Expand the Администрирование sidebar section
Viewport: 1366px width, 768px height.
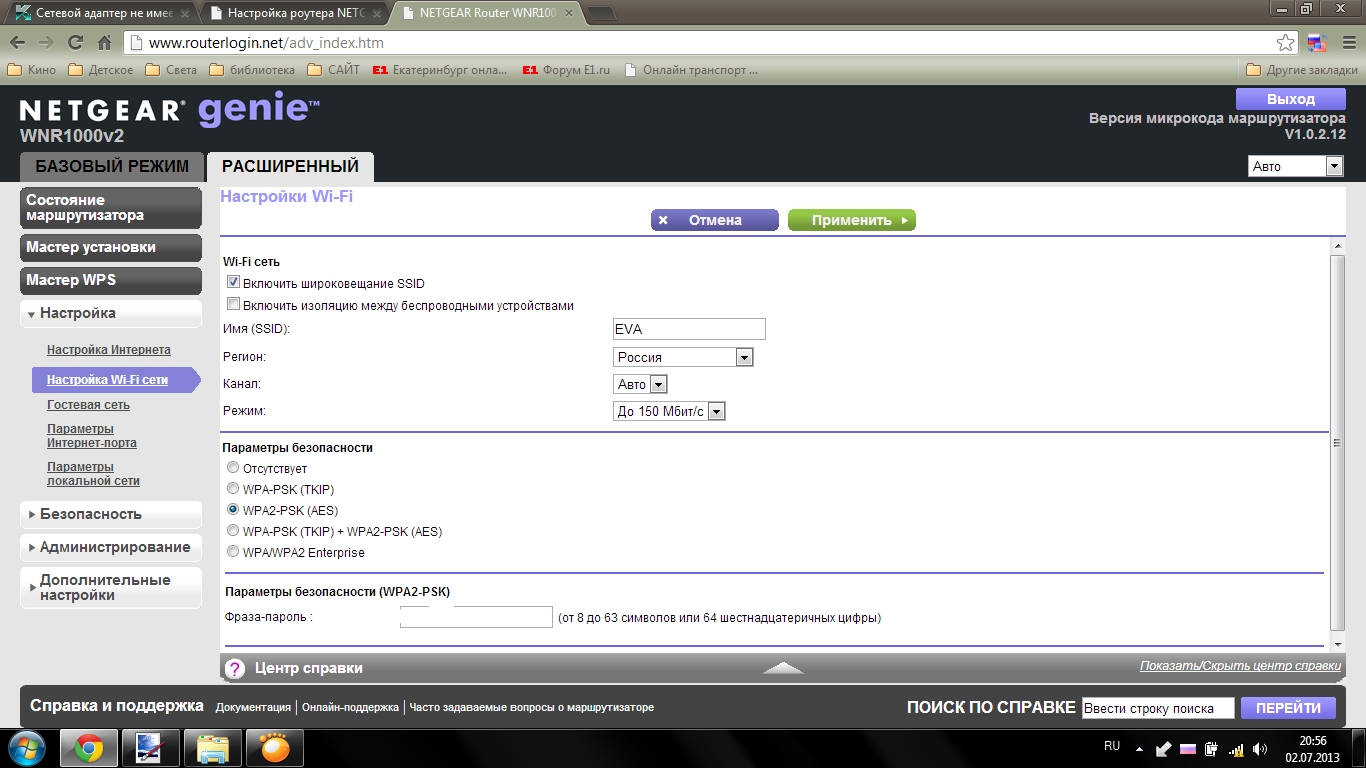tap(110, 547)
